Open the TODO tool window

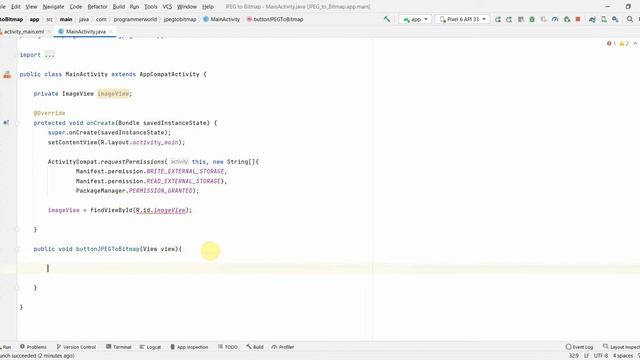coord(227,347)
